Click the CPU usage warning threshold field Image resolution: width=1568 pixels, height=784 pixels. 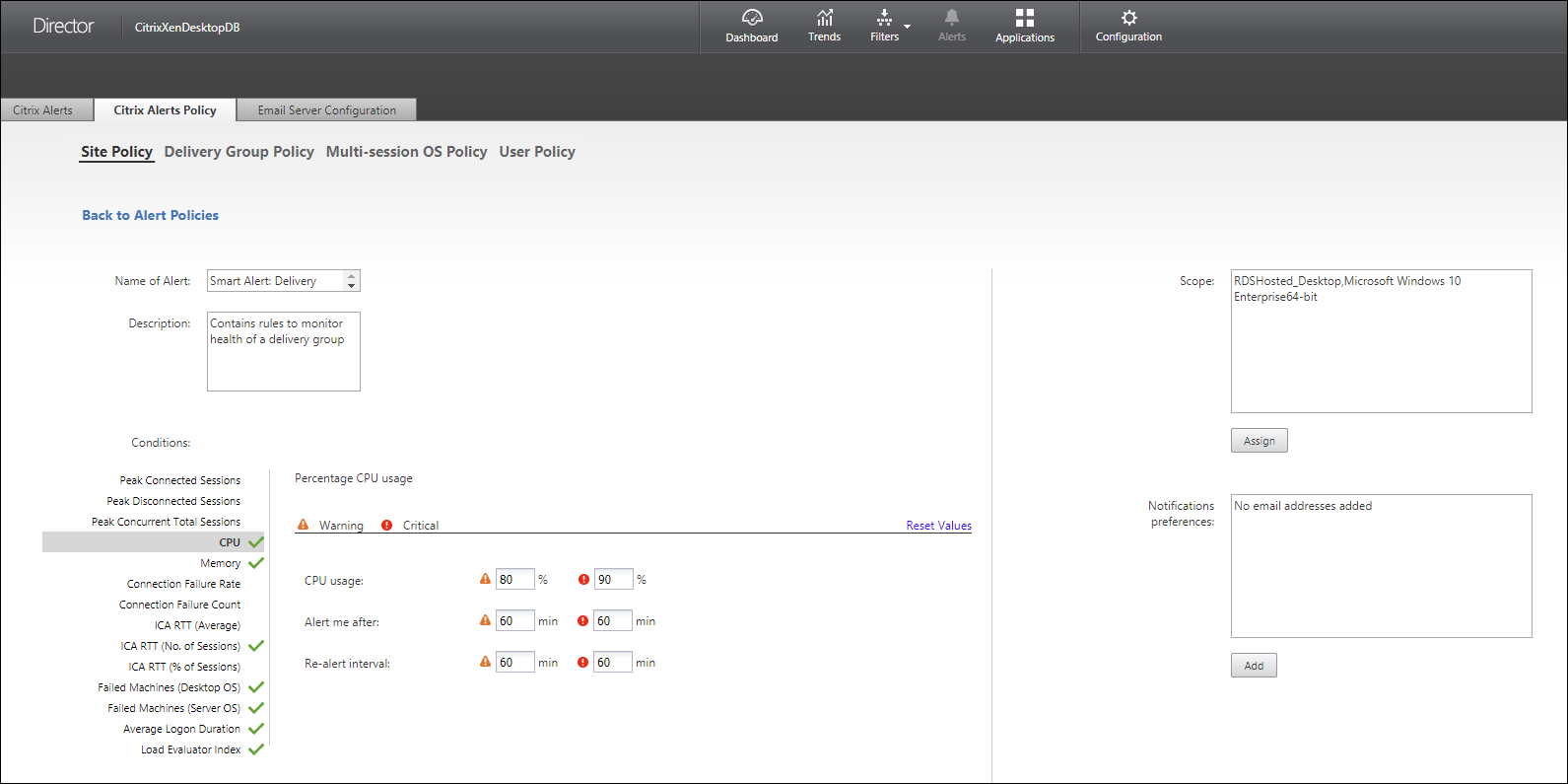pyautogui.click(x=513, y=580)
